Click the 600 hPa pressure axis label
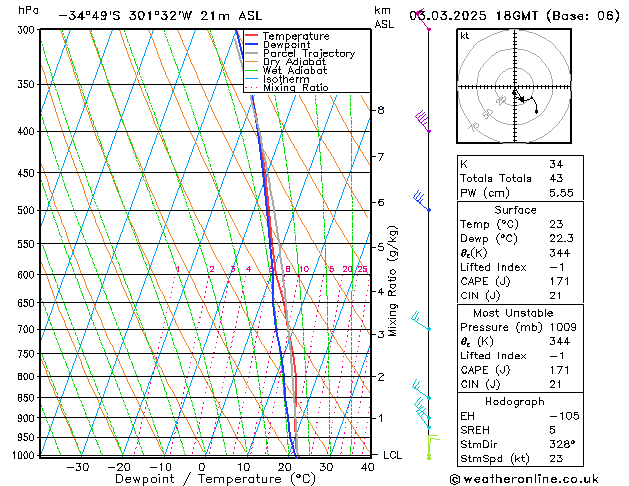 [28, 275]
